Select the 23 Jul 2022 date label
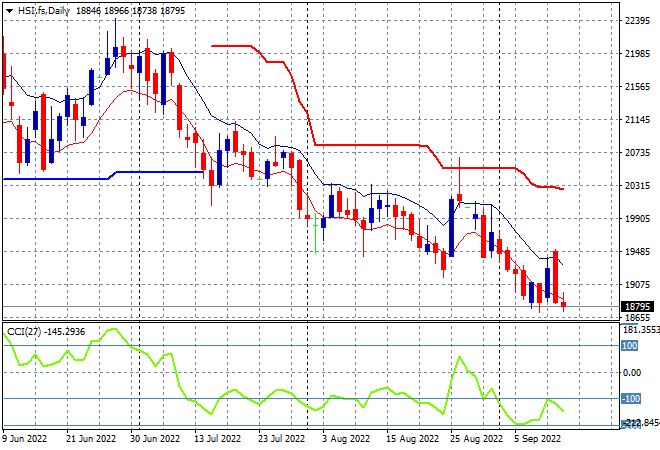 click(x=281, y=439)
